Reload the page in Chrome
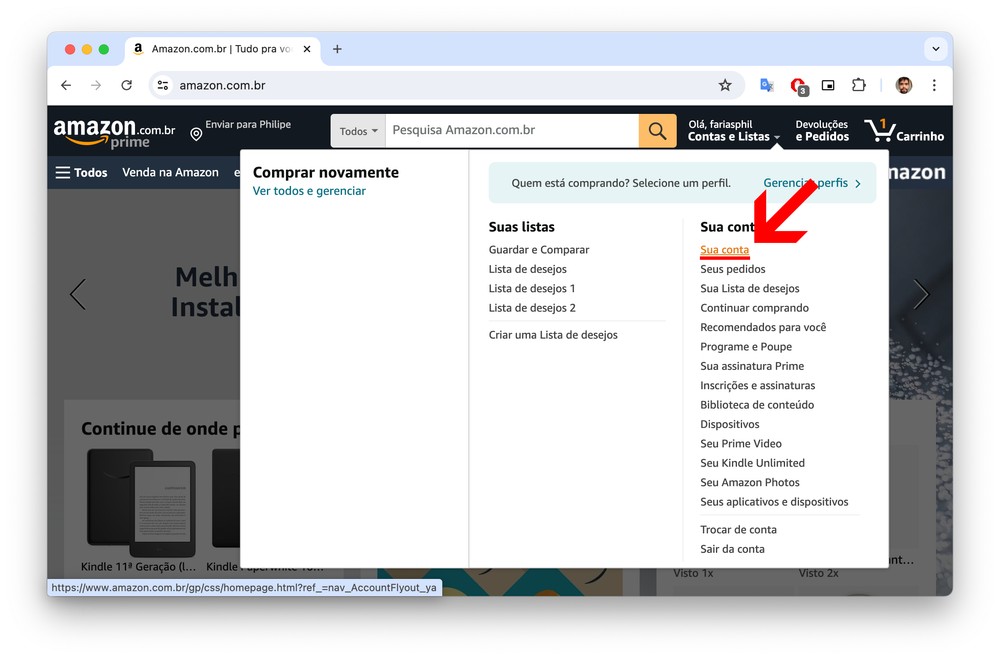Screen dimensions: 1000x659 (126, 86)
